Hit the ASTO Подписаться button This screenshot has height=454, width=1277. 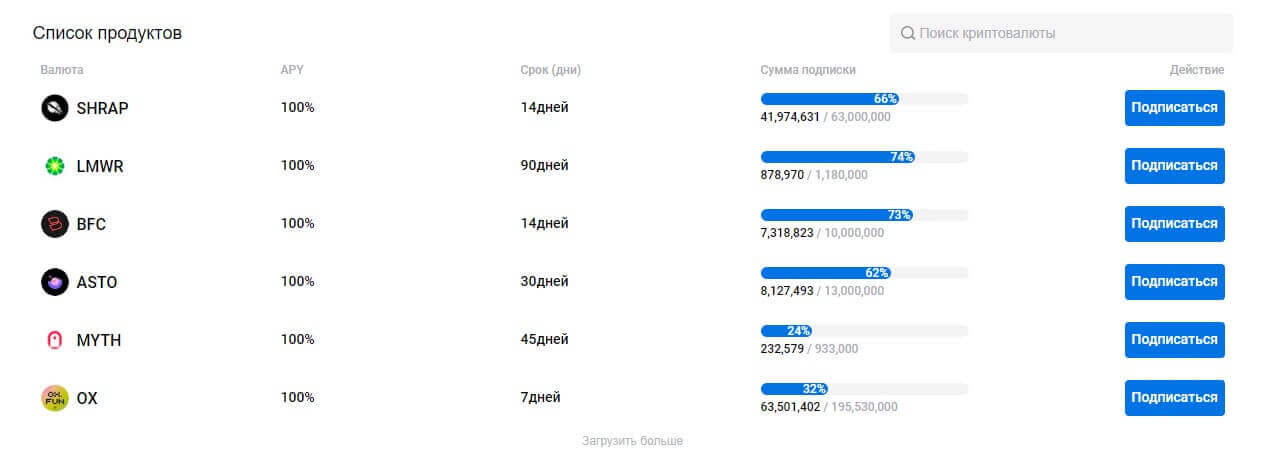coord(1174,282)
